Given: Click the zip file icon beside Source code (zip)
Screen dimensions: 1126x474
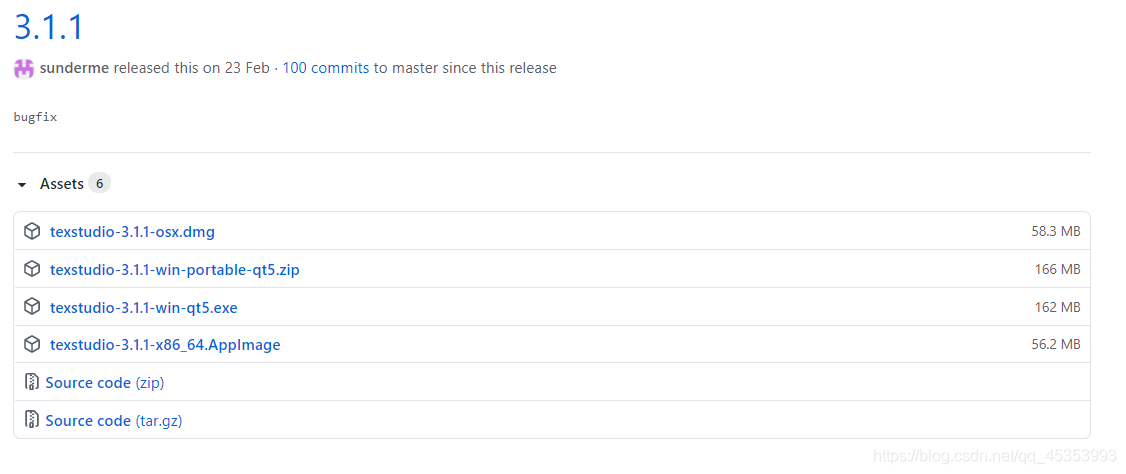Looking at the screenshot, I should click(x=32, y=383).
